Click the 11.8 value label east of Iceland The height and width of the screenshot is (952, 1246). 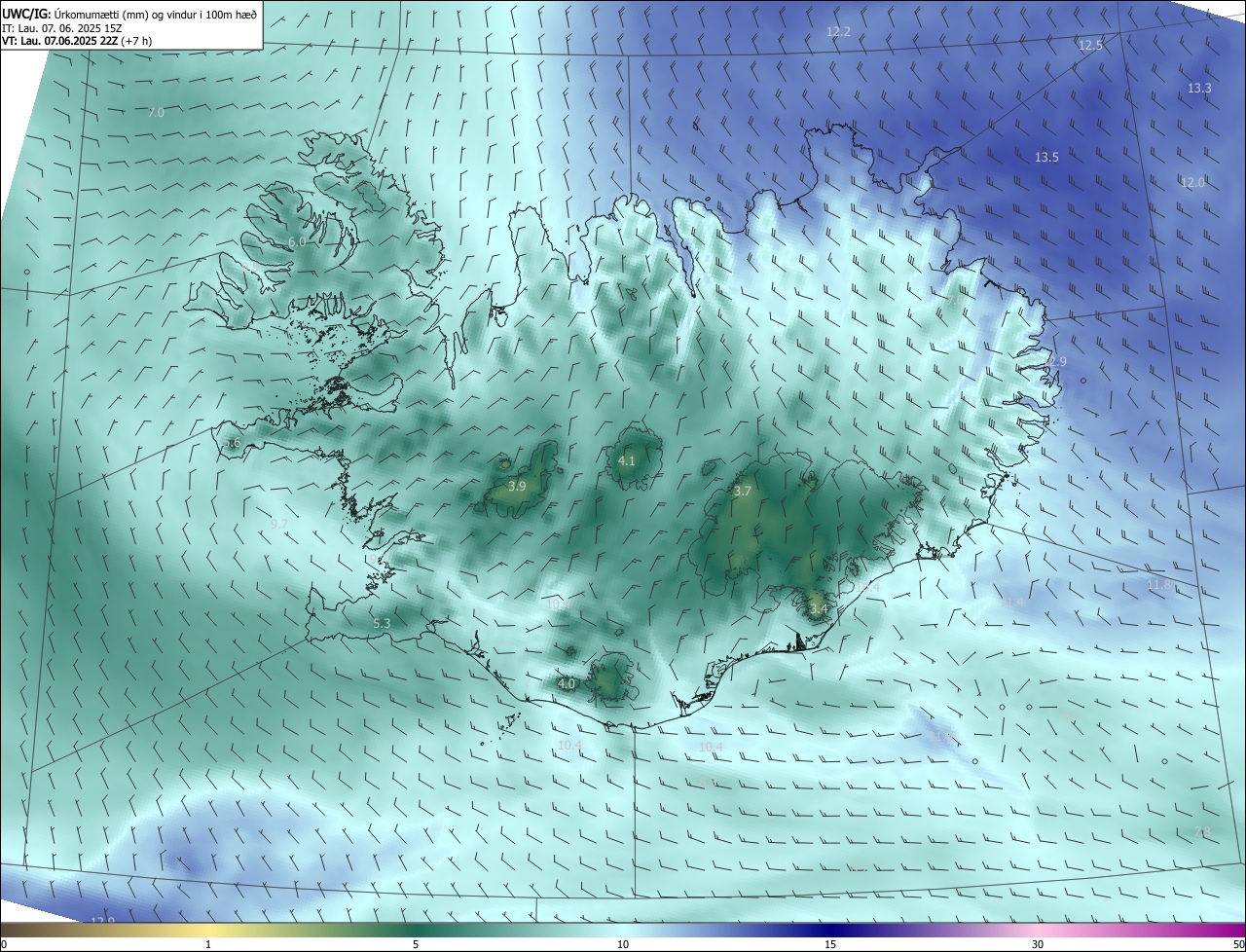point(1158,585)
